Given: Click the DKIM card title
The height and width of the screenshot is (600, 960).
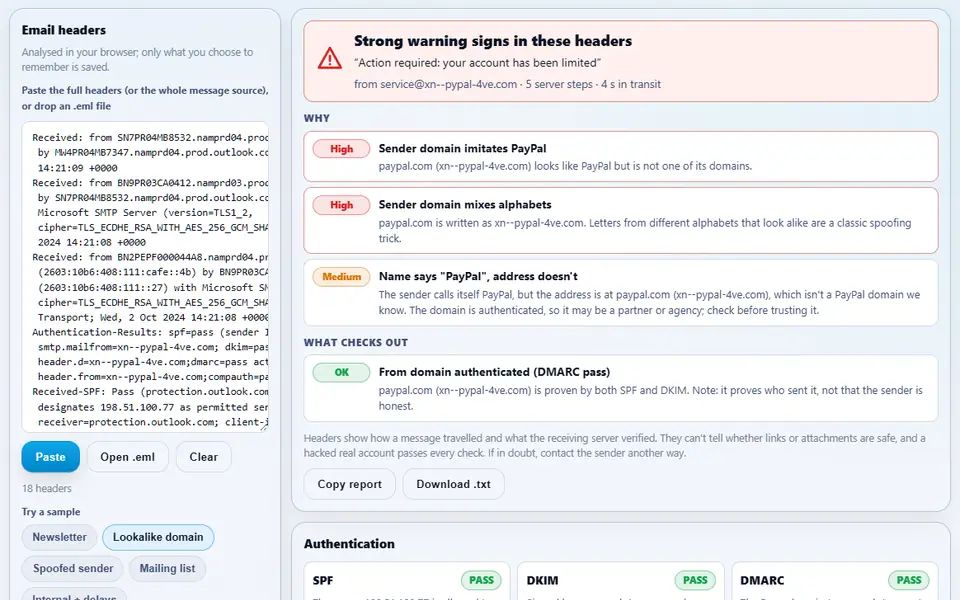Looking at the screenshot, I should coord(542,580).
